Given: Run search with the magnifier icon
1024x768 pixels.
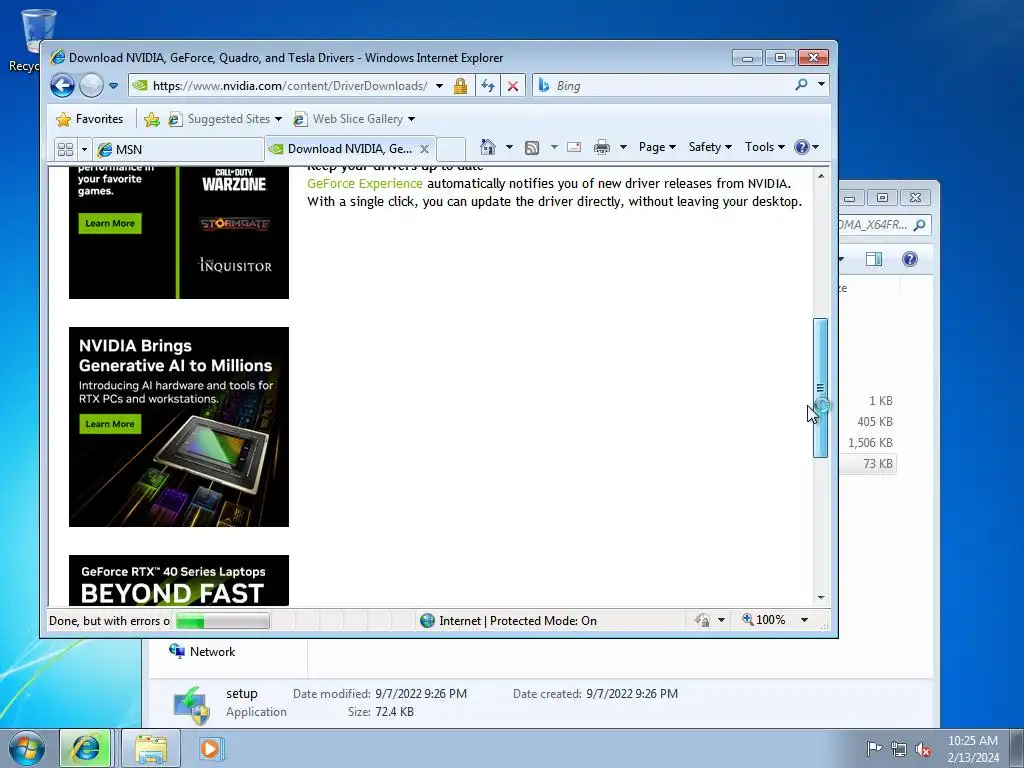Looking at the screenshot, I should 801,85.
